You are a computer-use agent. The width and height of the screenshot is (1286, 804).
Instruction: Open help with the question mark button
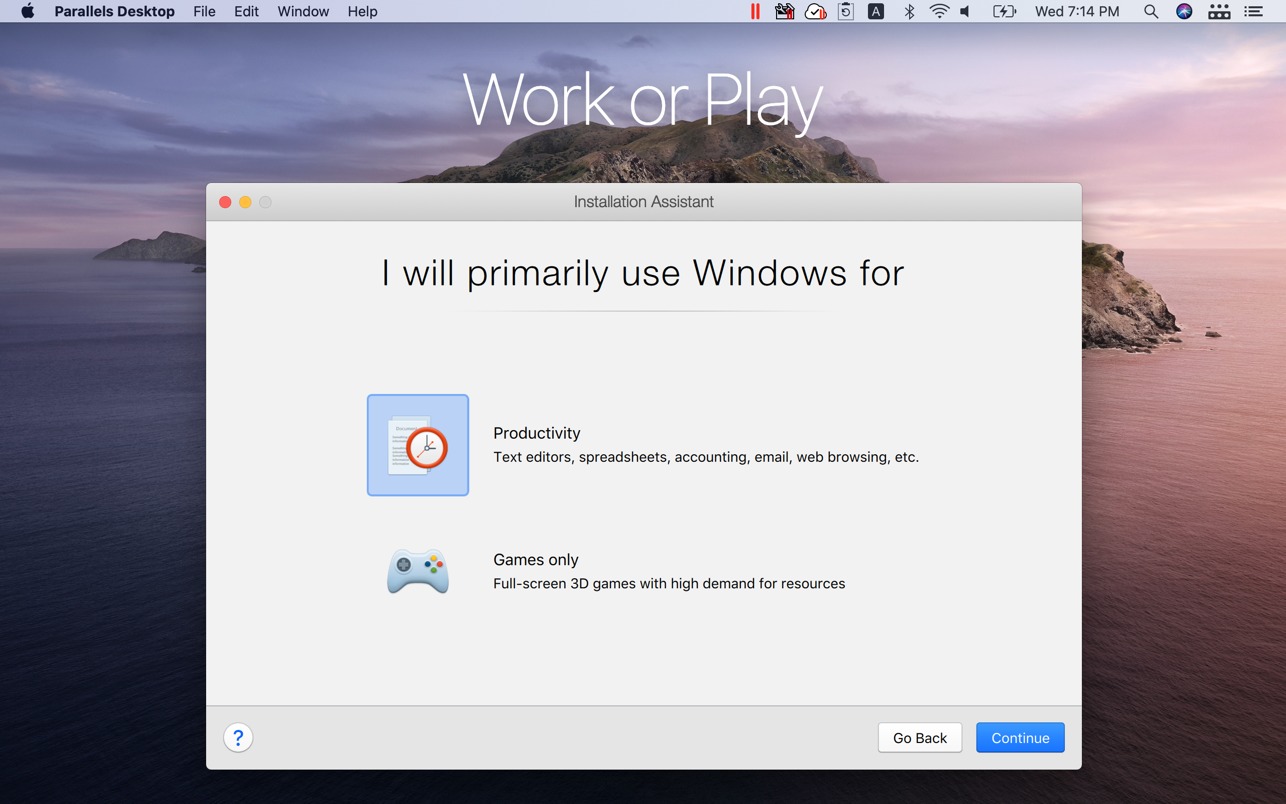pyautogui.click(x=238, y=738)
